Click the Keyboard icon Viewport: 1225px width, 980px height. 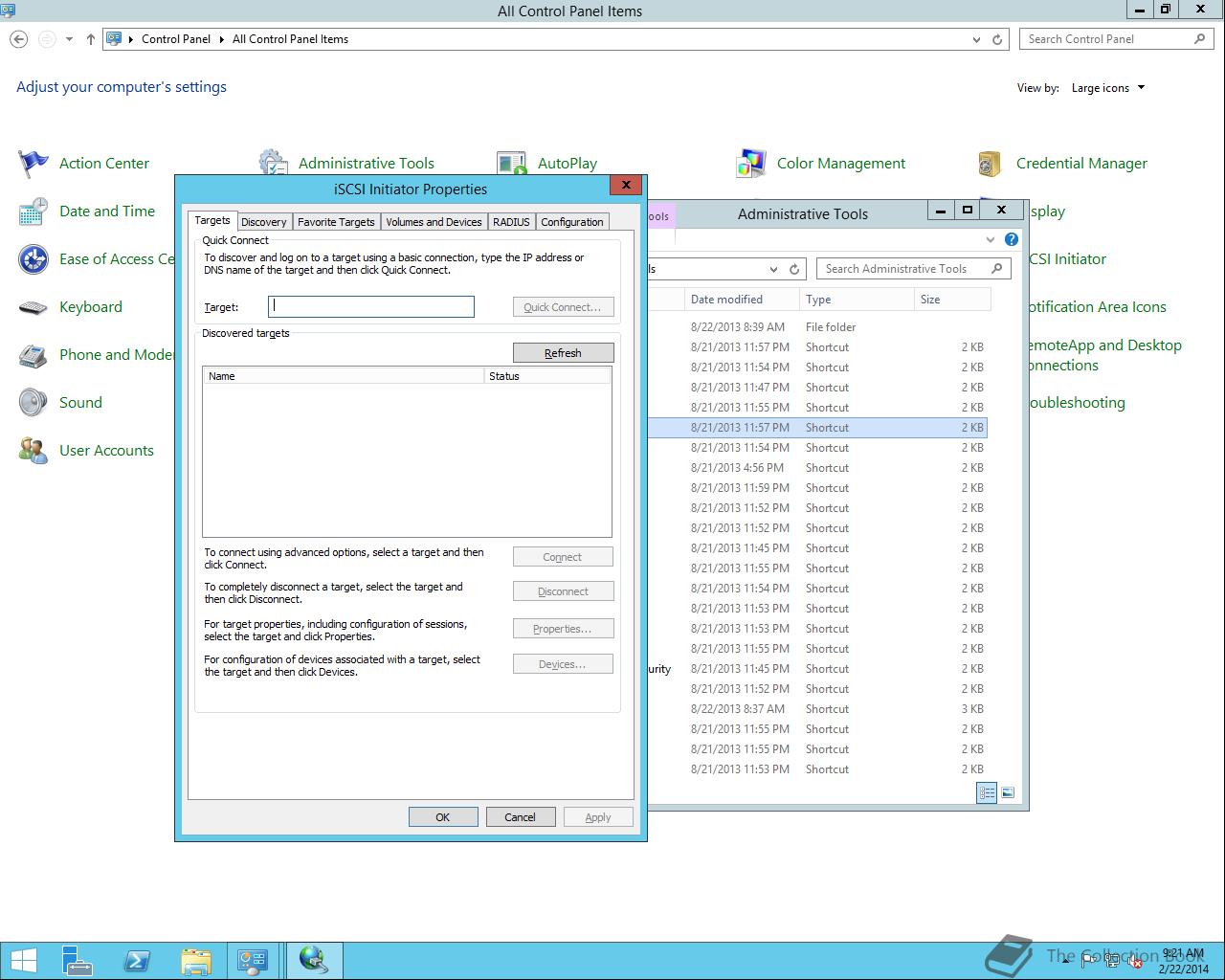(x=33, y=307)
